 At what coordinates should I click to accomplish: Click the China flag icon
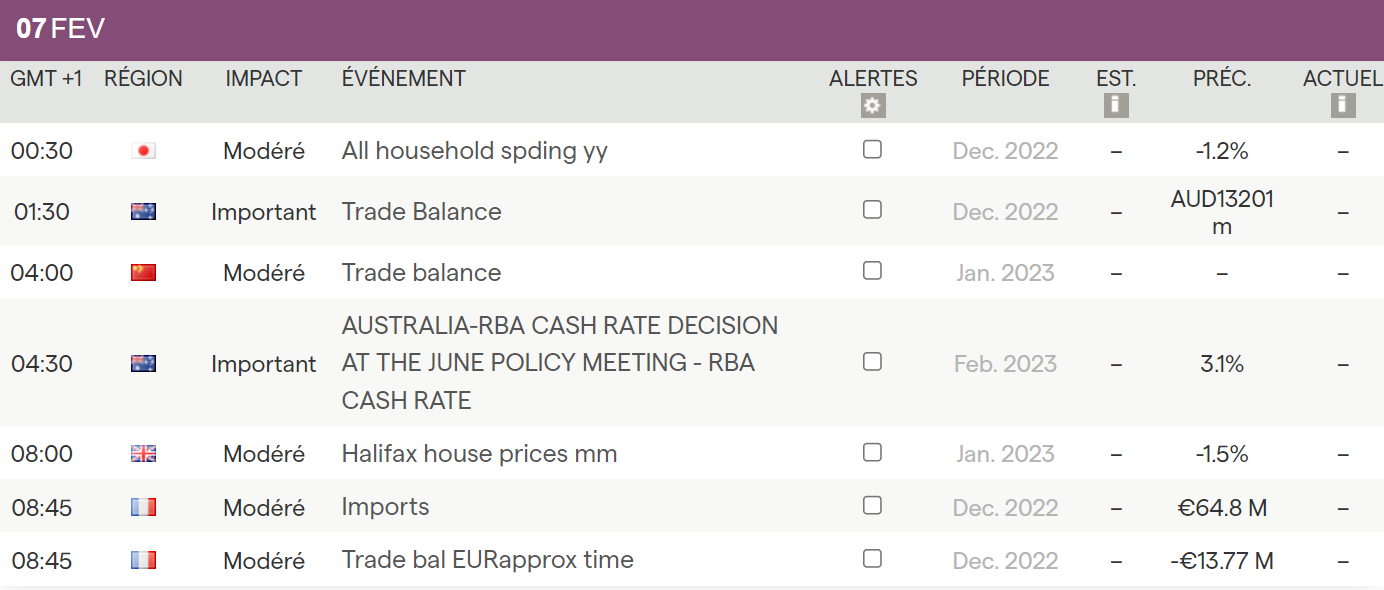click(x=144, y=272)
